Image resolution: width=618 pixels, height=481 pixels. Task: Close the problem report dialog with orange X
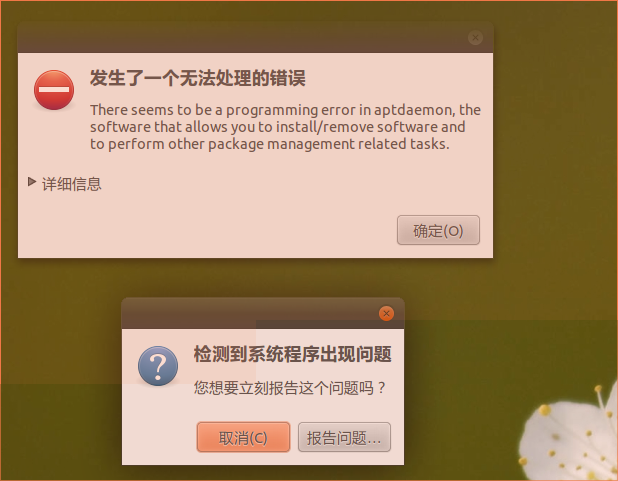[x=386, y=313]
